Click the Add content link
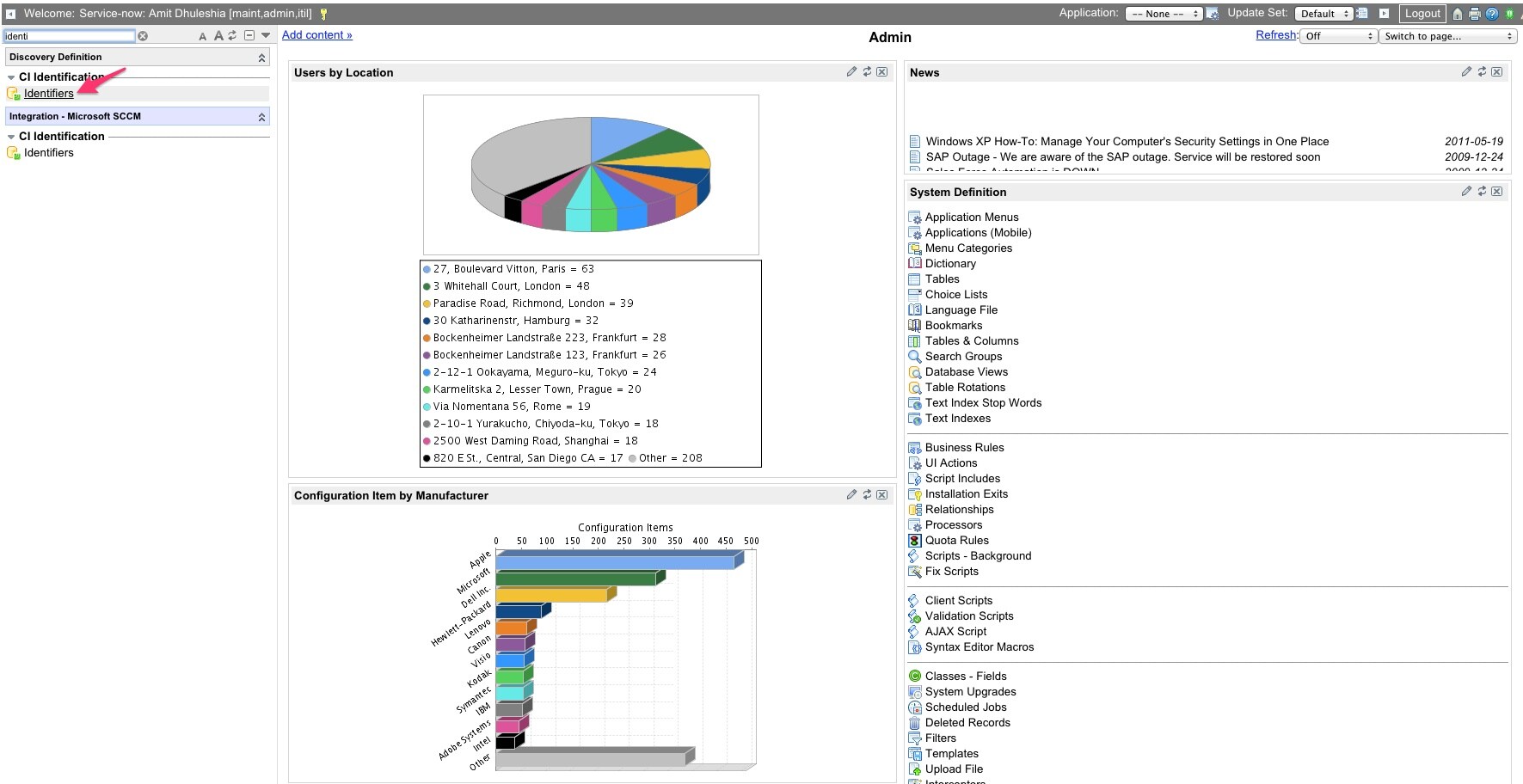The width and height of the screenshot is (1523, 784). 317,35
